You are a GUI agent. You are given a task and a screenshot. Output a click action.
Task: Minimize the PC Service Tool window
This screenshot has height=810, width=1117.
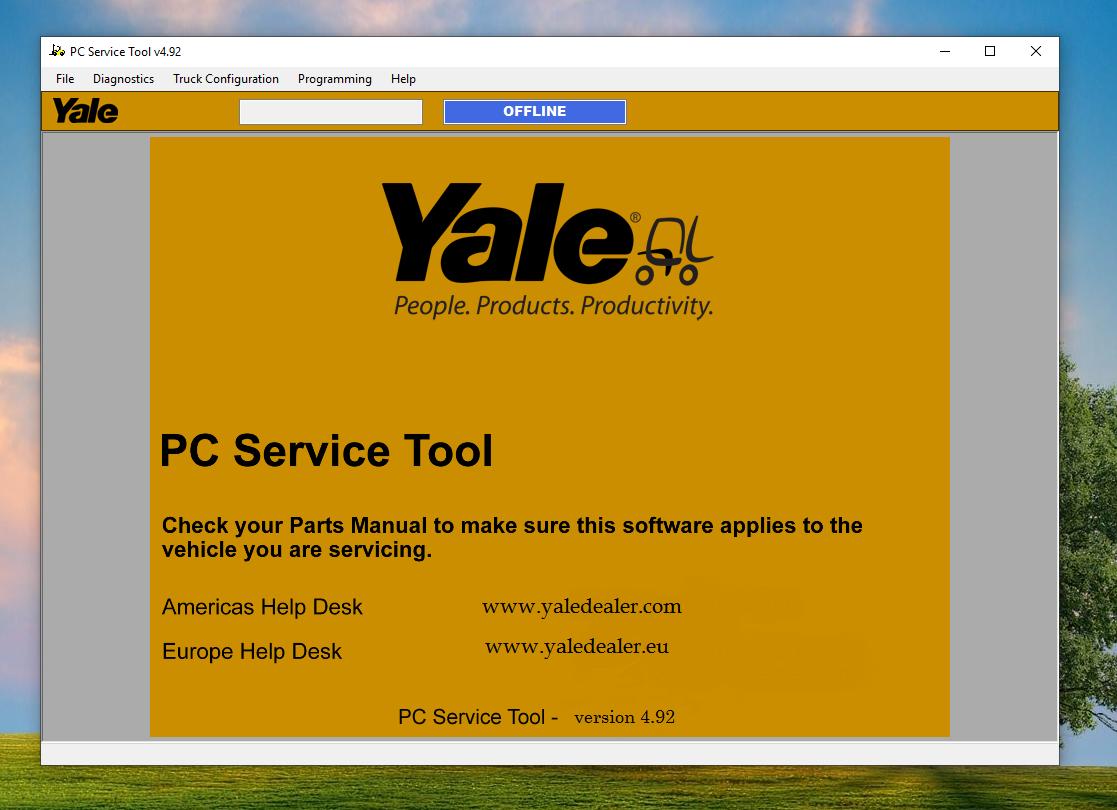pos(945,51)
